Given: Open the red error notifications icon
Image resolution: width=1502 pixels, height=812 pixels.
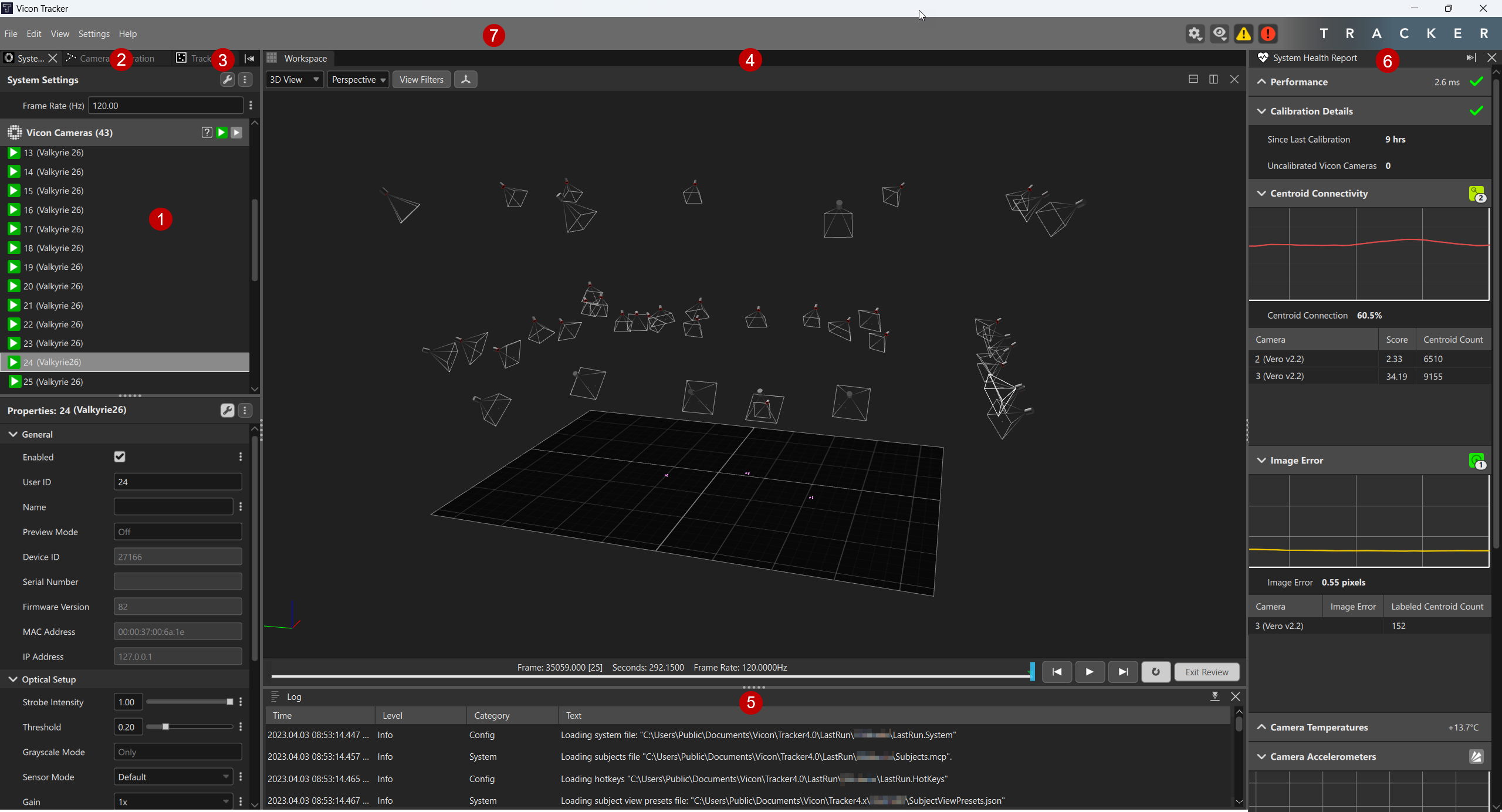Looking at the screenshot, I should click(1268, 34).
